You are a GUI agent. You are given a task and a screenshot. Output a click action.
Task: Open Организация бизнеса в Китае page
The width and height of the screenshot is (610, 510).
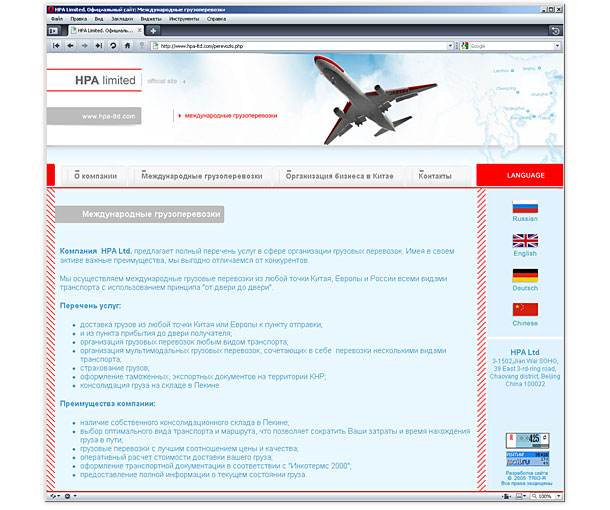coord(340,176)
